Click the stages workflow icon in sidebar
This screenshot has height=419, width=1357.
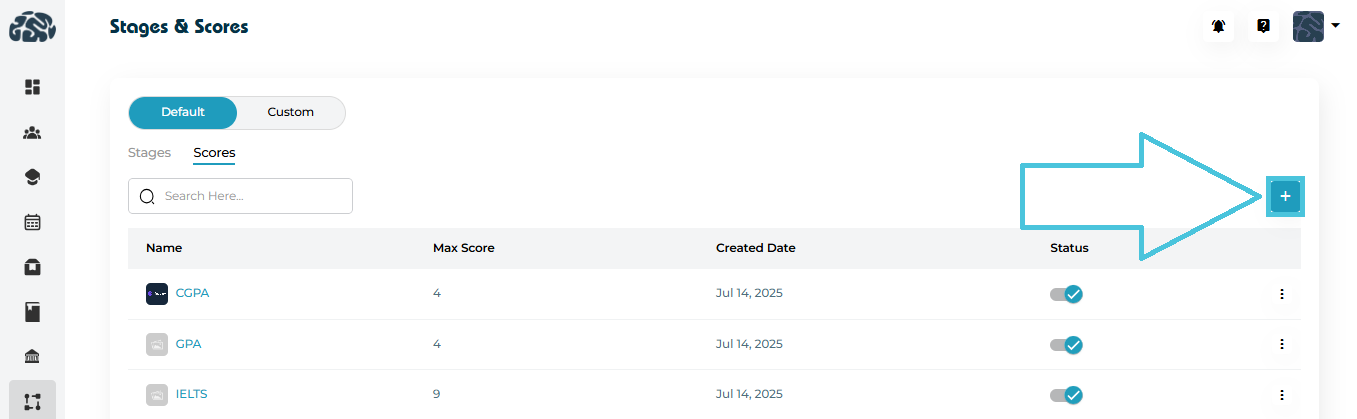[x=32, y=401]
